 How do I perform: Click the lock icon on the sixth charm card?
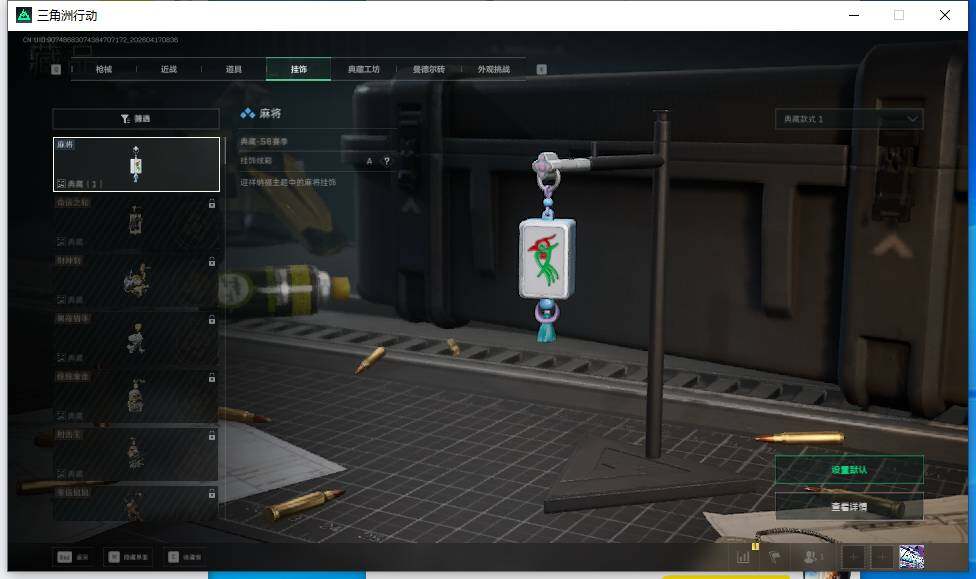212,435
